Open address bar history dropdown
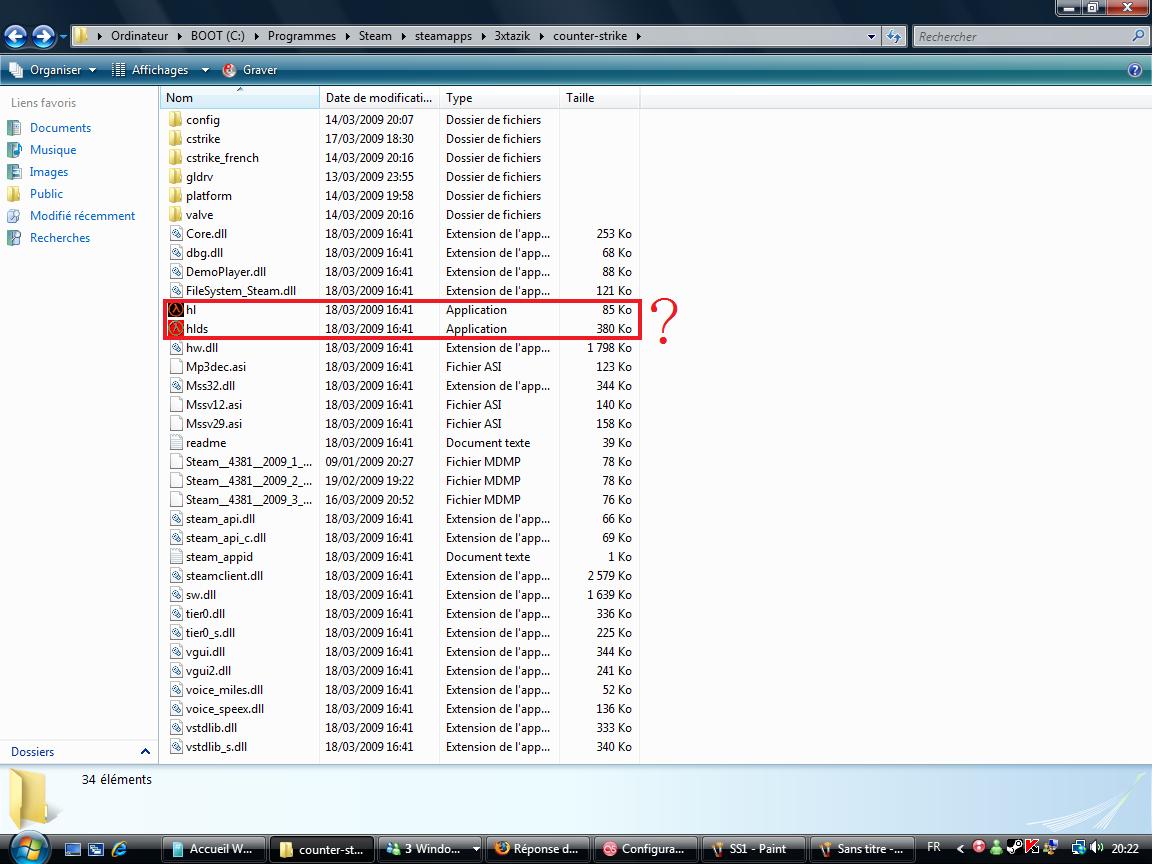Screen dimensions: 1152x864 871,37
